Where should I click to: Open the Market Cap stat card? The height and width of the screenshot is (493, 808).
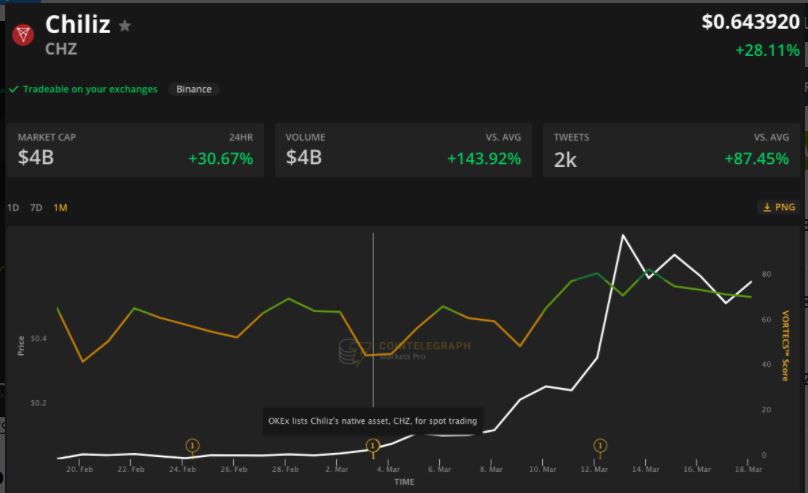(x=135, y=150)
